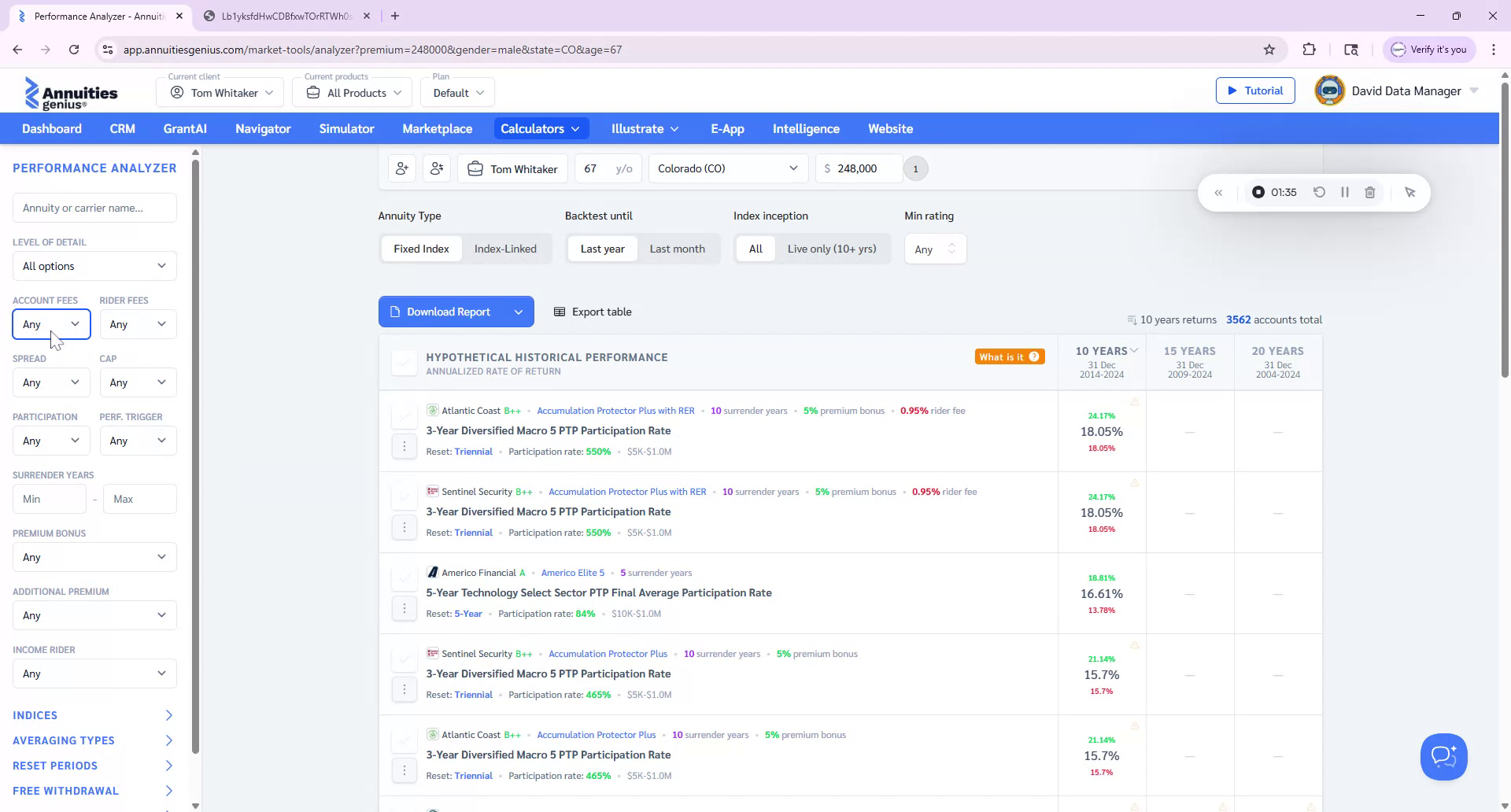Image resolution: width=1511 pixels, height=812 pixels.
Task: Open the Tutorial
Action: click(x=1255, y=90)
